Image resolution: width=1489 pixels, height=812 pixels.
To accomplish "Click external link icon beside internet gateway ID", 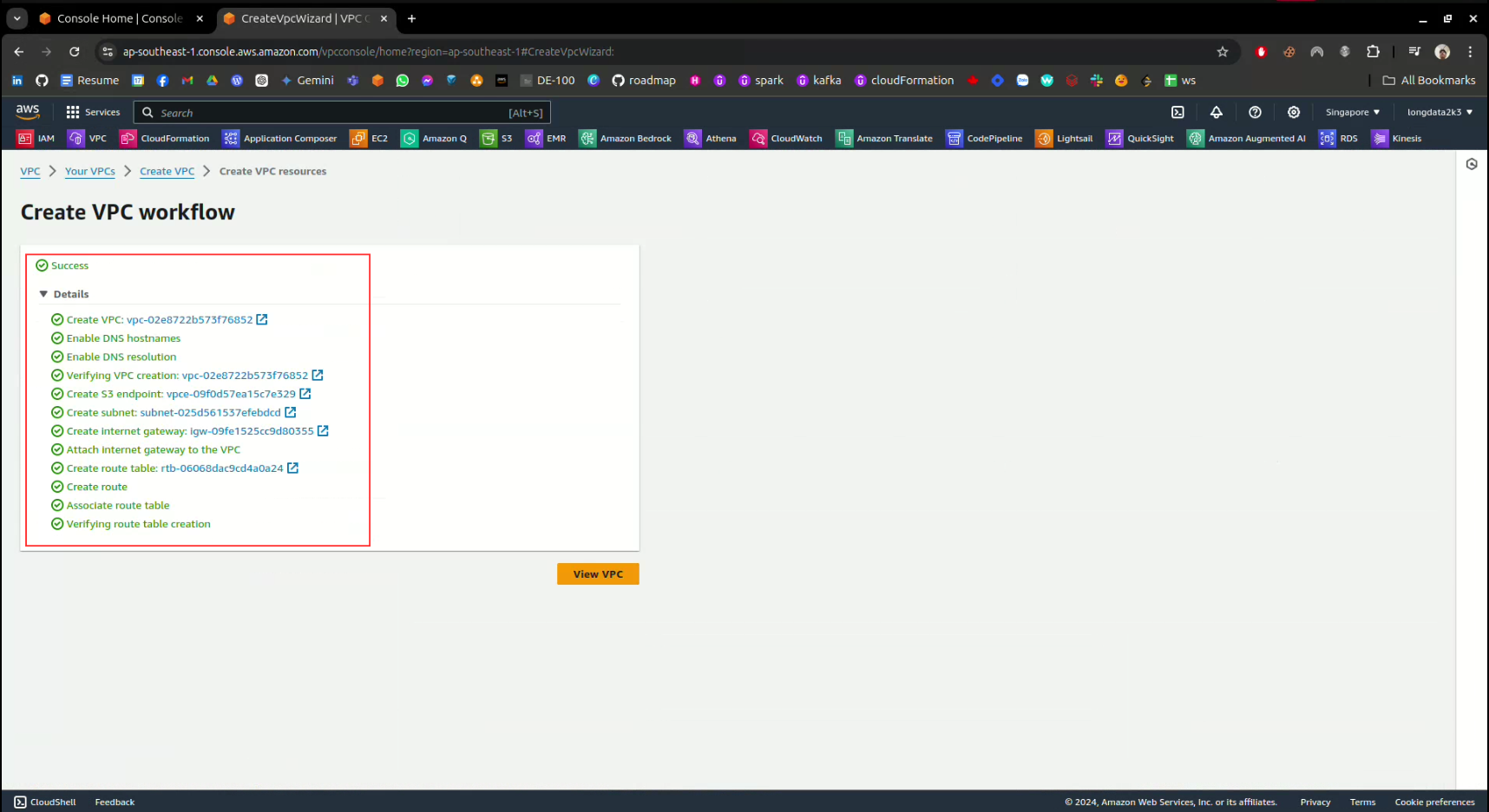I will (323, 431).
